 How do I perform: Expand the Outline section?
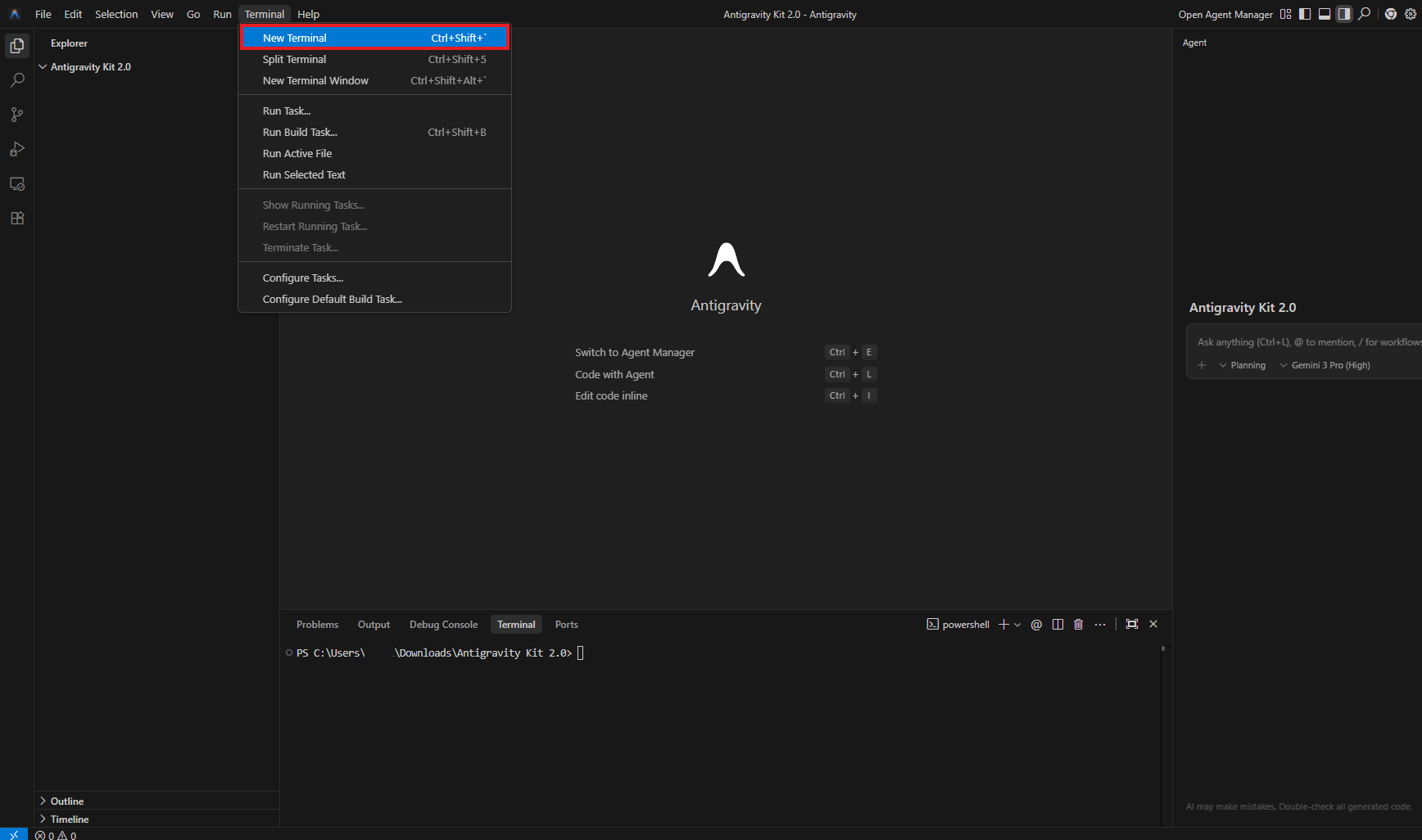pos(67,802)
